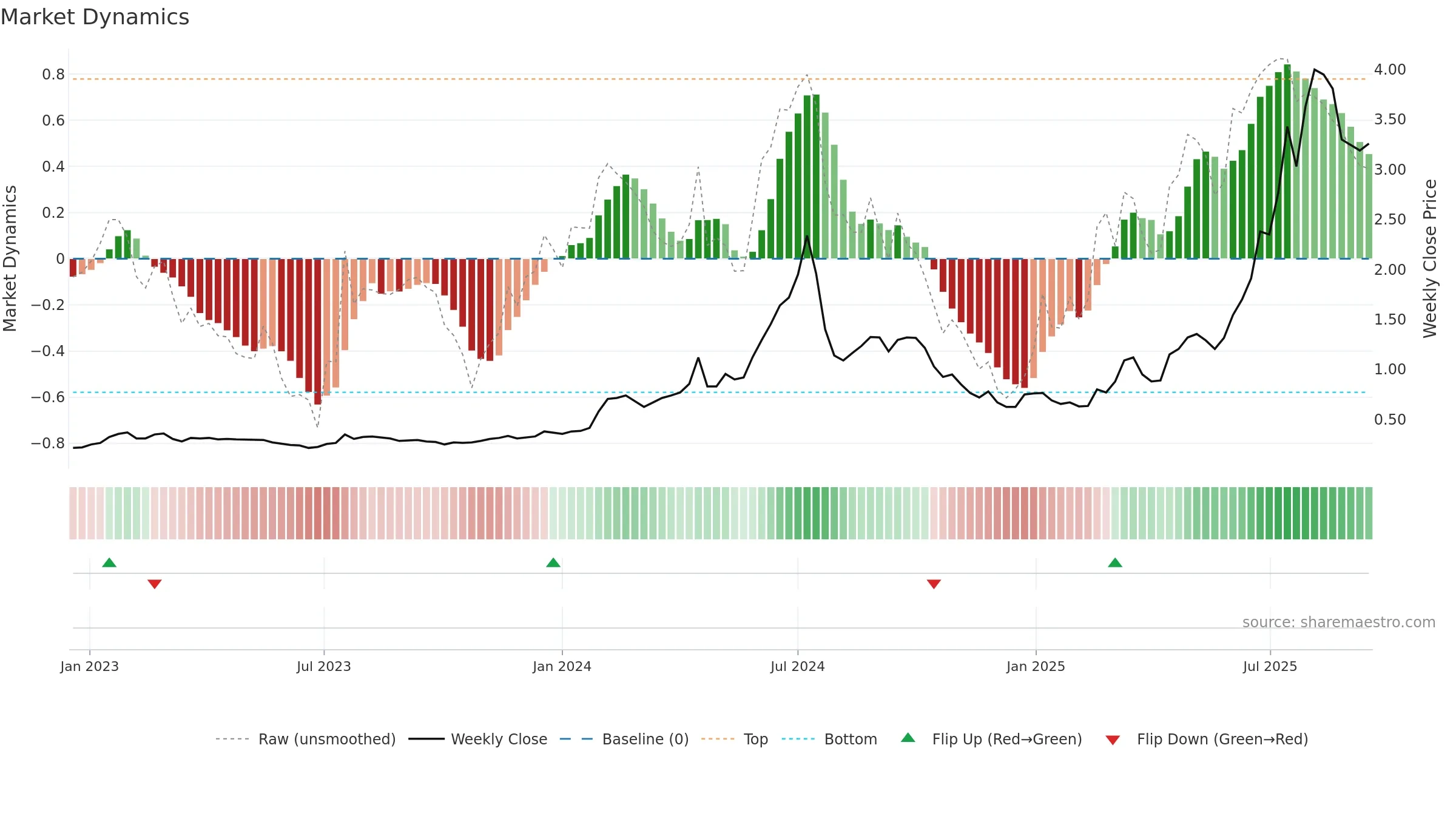Click the Weekly Close Price axis title

1431,258
